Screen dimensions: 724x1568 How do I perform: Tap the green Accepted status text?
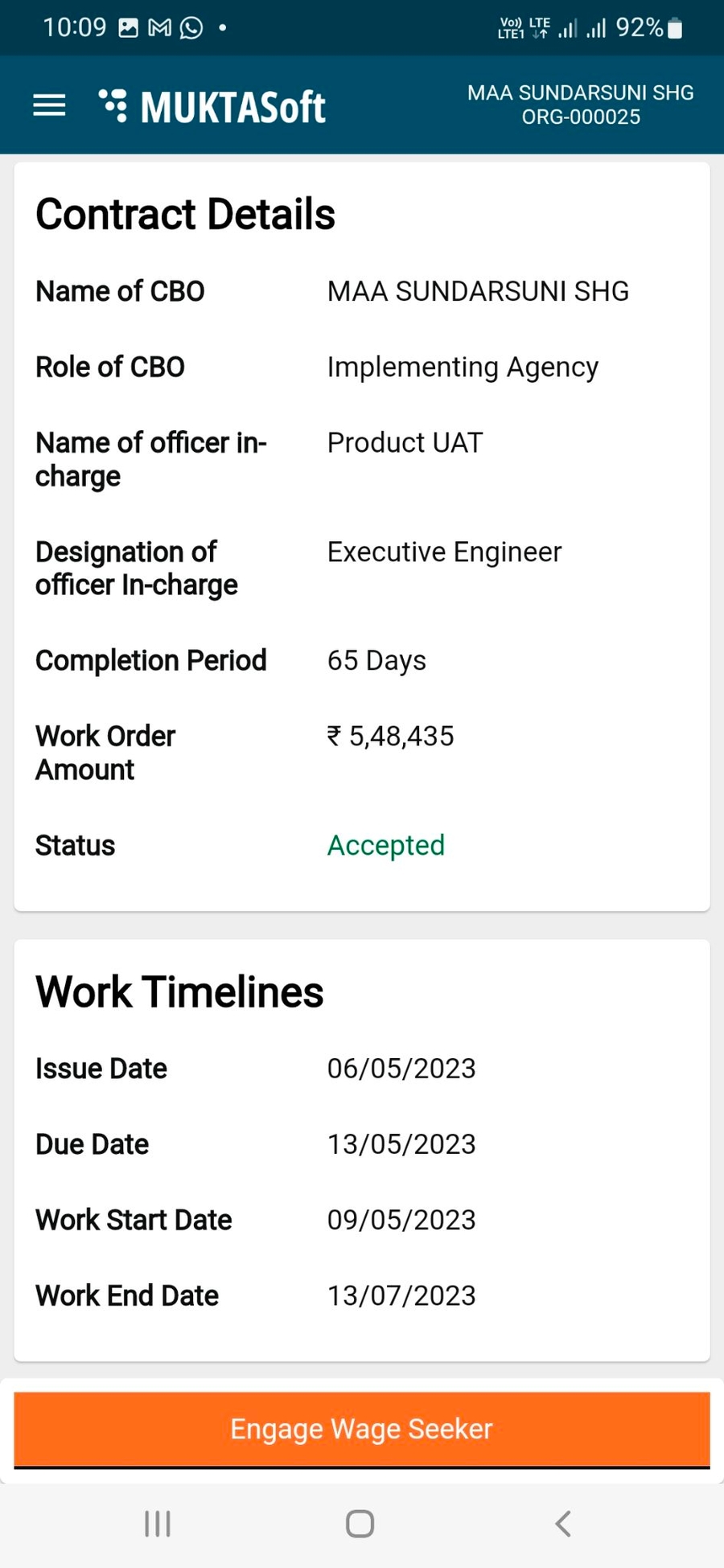point(385,845)
